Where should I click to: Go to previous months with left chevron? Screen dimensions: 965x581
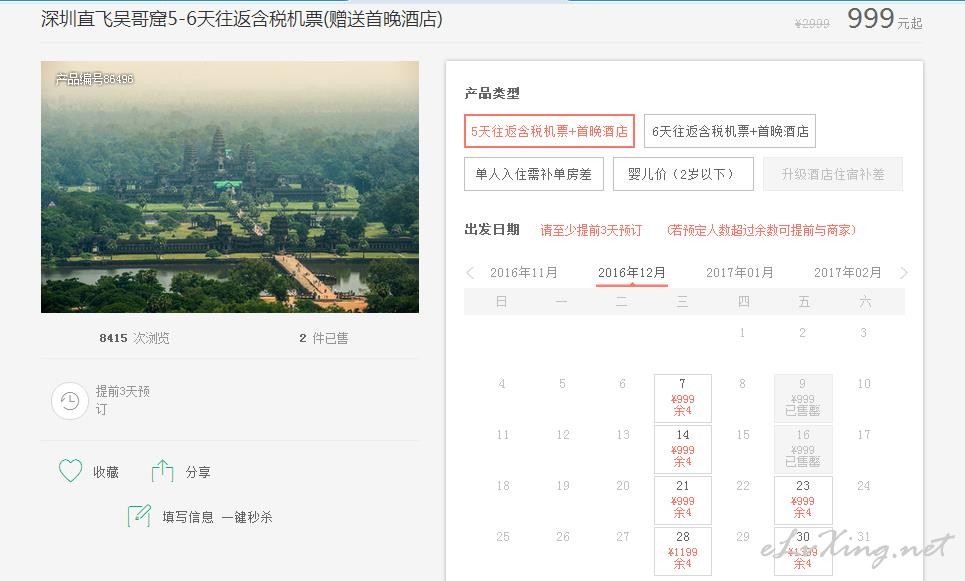click(471, 273)
